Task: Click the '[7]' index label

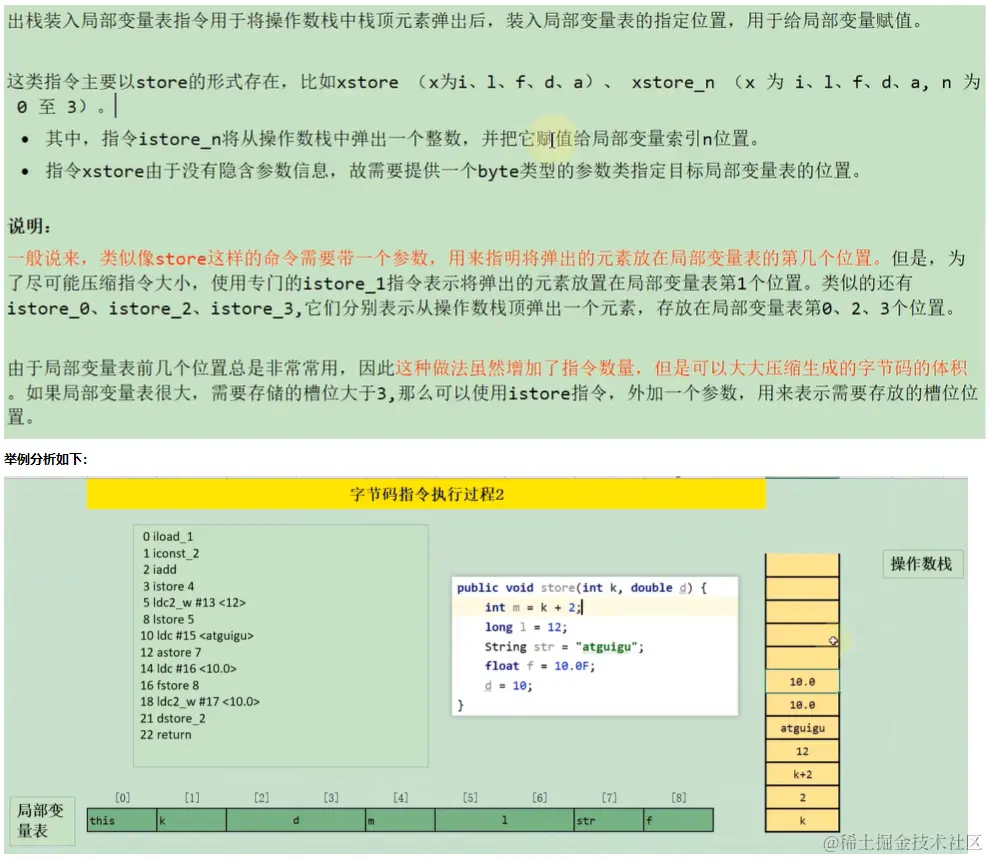Action: [x=609, y=798]
